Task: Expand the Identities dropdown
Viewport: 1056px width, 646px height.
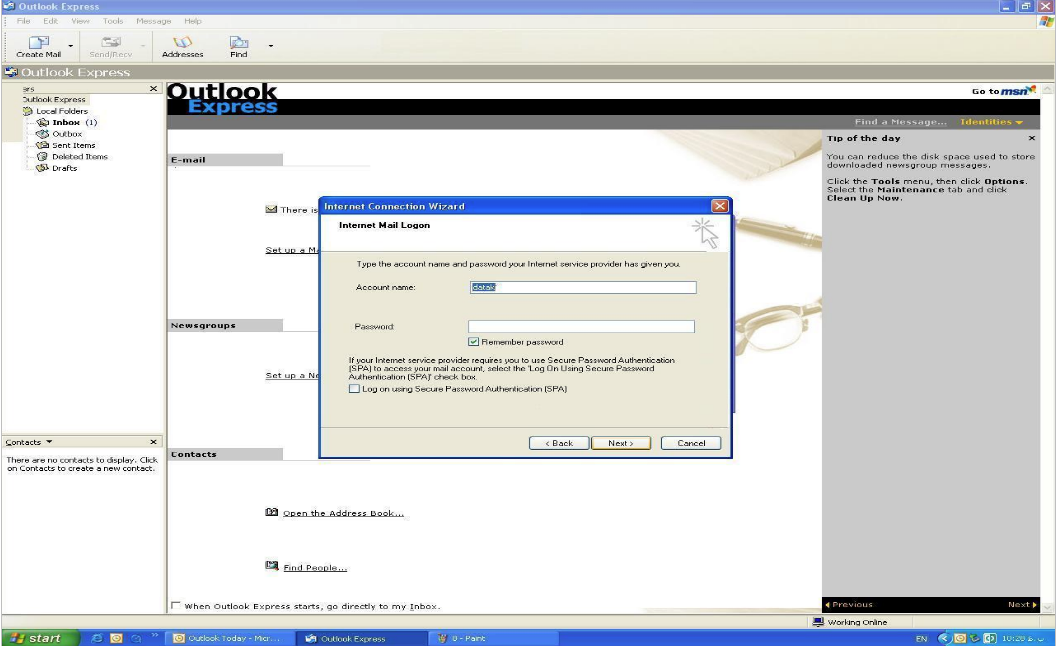Action: point(991,122)
